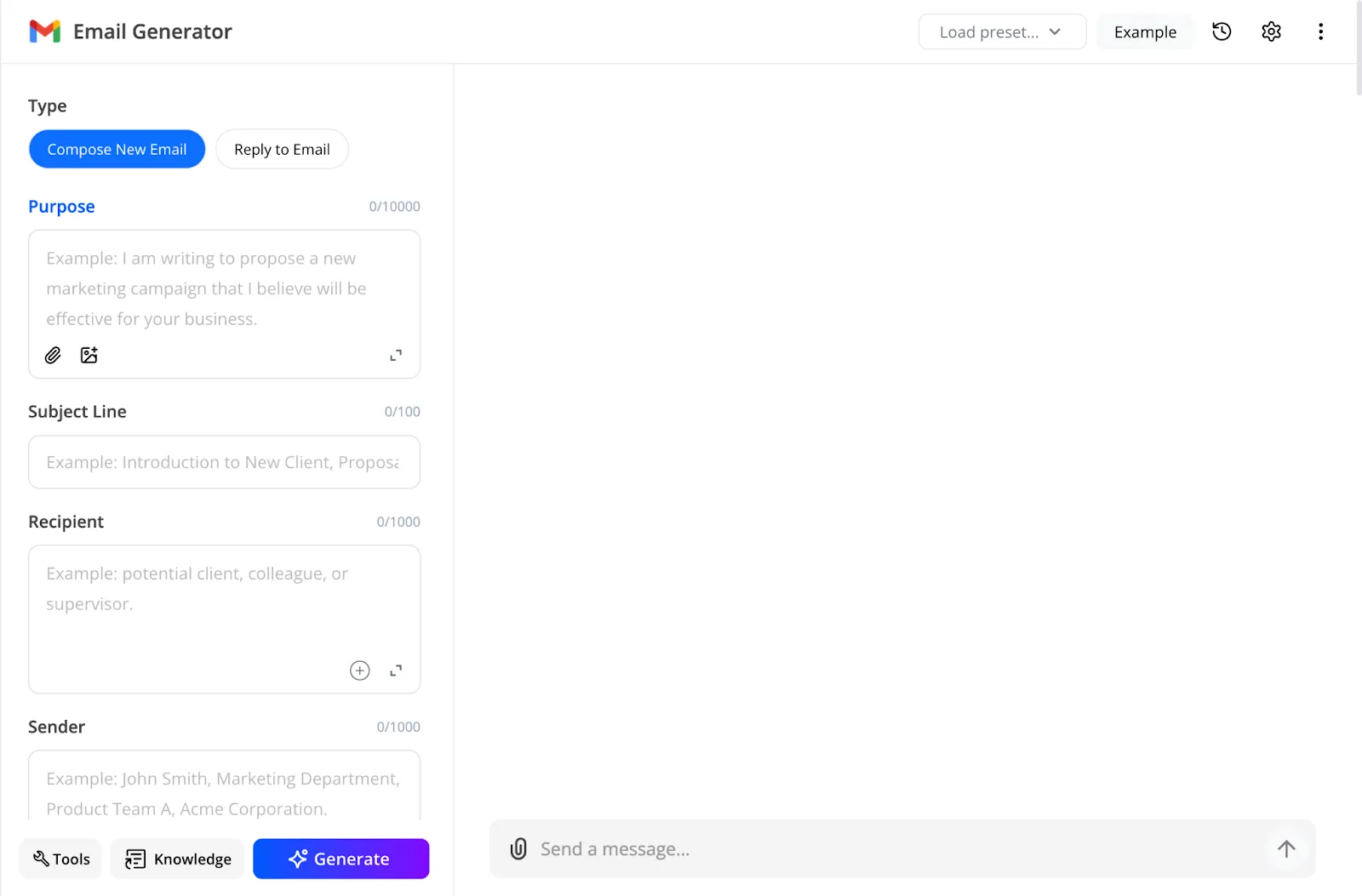
Task: Open the Load preset dropdown
Action: pos(1002,31)
